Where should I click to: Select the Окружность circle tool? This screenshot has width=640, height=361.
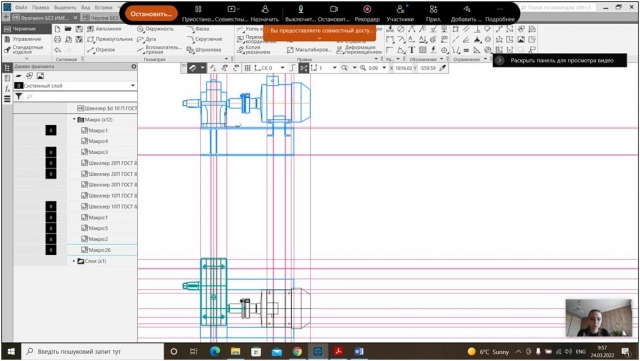[155, 29]
